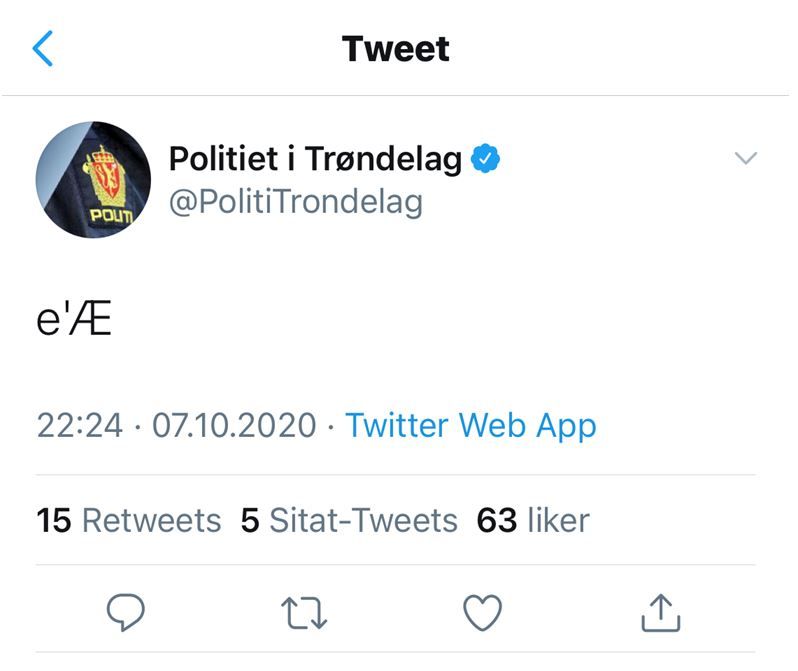
Task: Open the Politiet i Trøndelag profile name
Action: pos(315,159)
